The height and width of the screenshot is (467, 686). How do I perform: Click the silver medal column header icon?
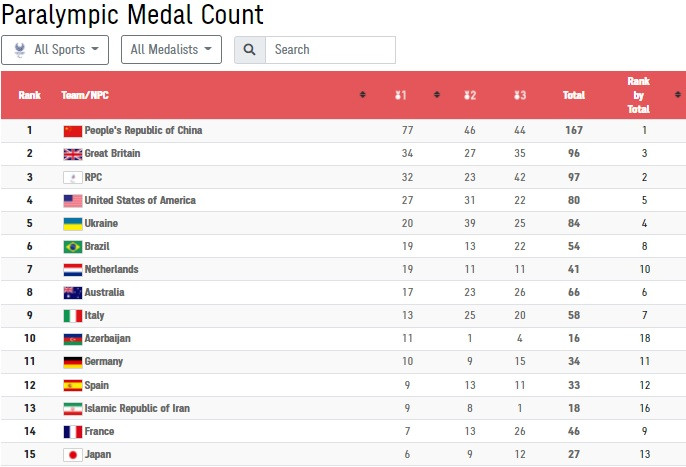click(469, 95)
